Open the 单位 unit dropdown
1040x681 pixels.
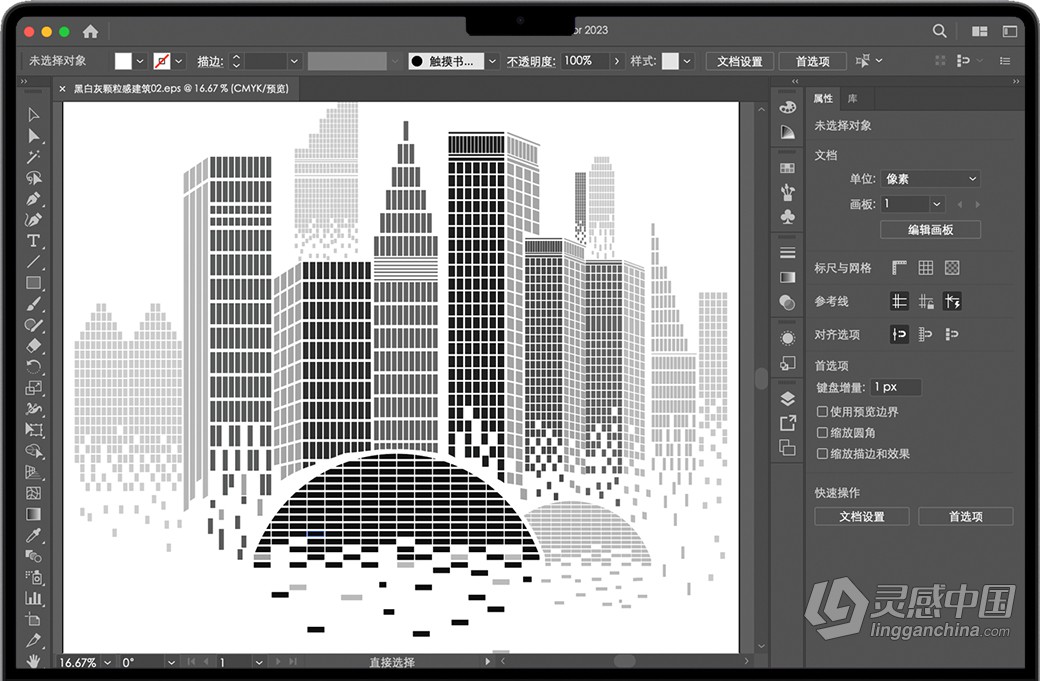930,178
